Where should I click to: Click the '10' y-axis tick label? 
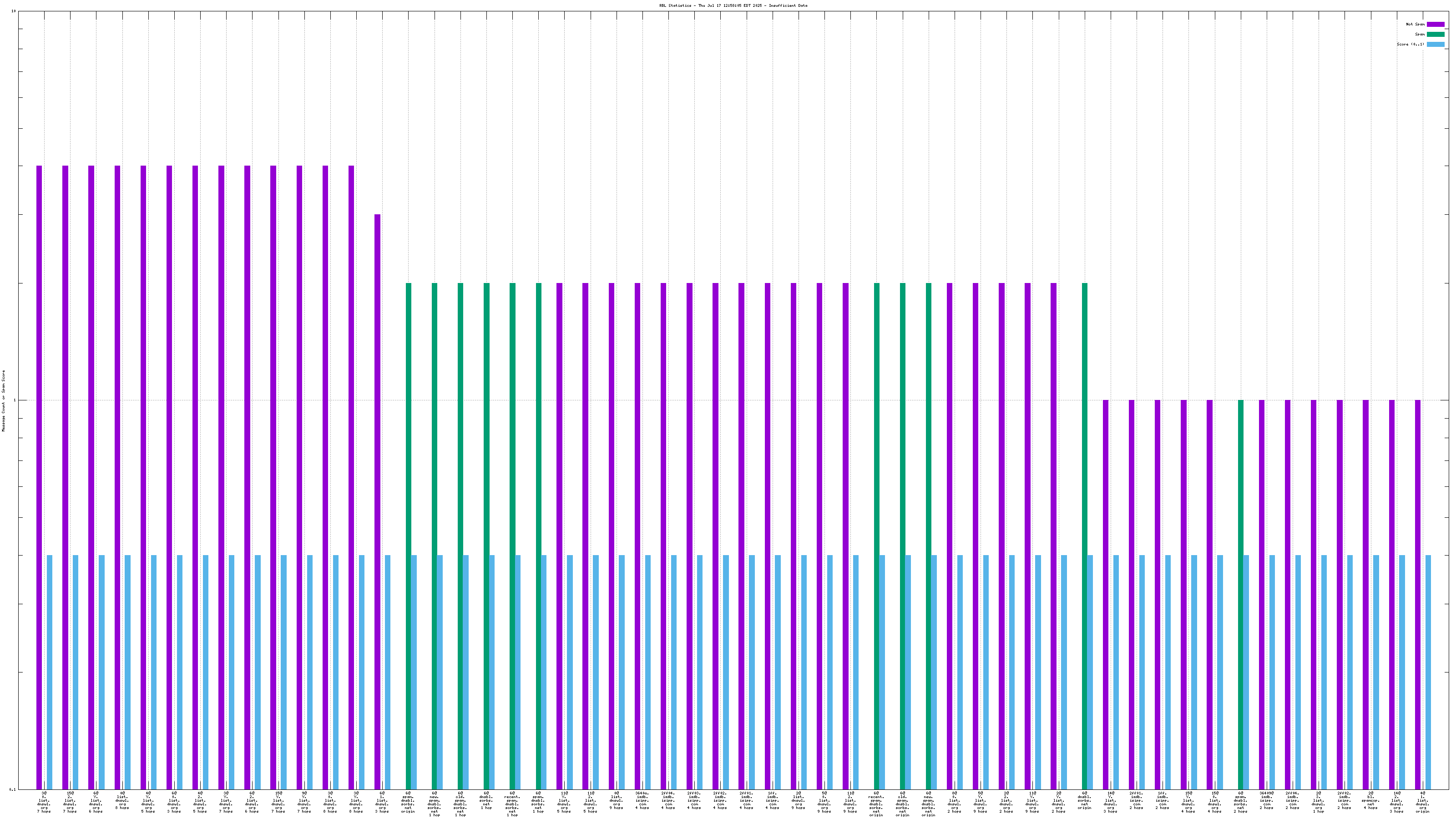pyautogui.click(x=14, y=11)
